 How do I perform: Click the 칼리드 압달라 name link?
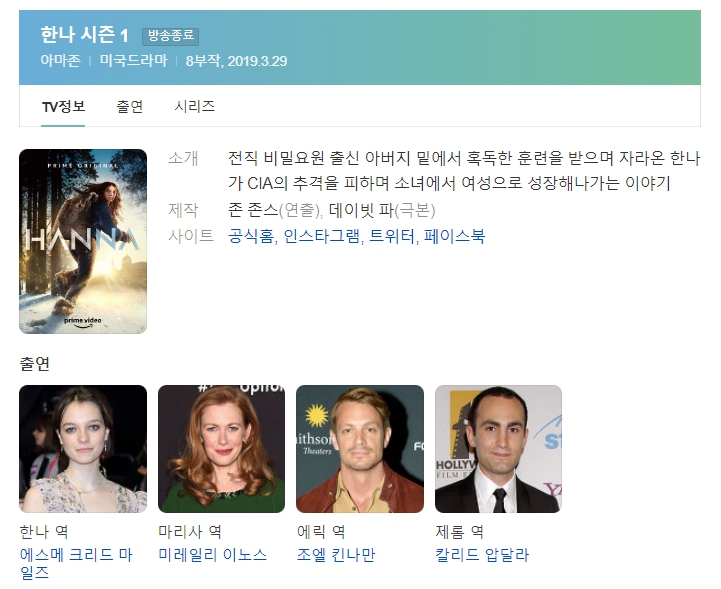click(482, 555)
